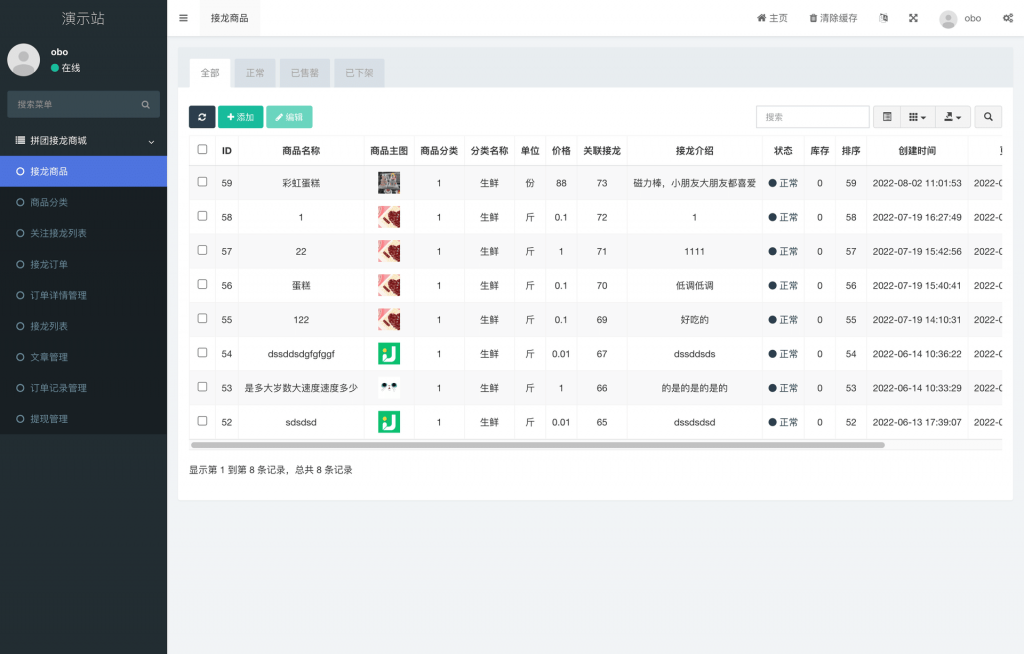Click the 清除缓存 trash icon
Image resolution: width=1024 pixels, height=654 pixels.
pyautogui.click(x=812, y=18)
